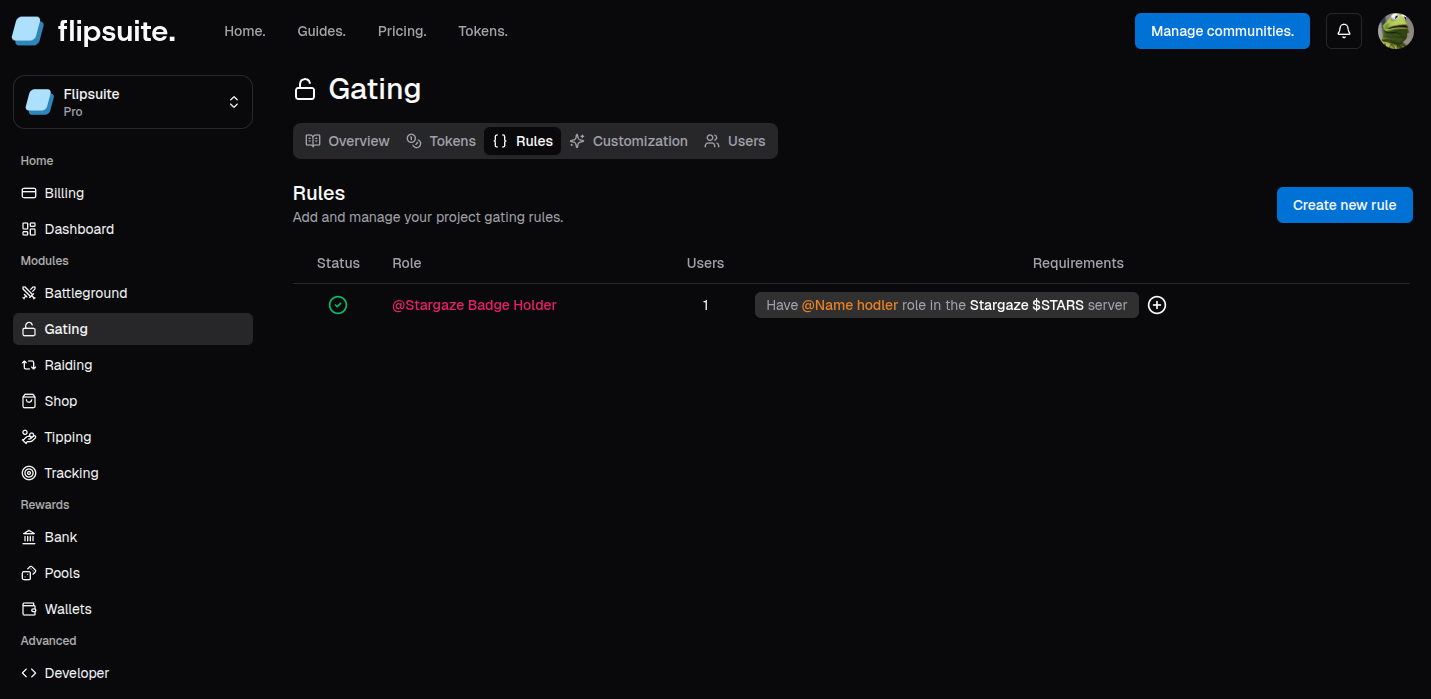The width and height of the screenshot is (1431, 699).
Task: Select the Rules tab
Action: [x=523, y=141]
